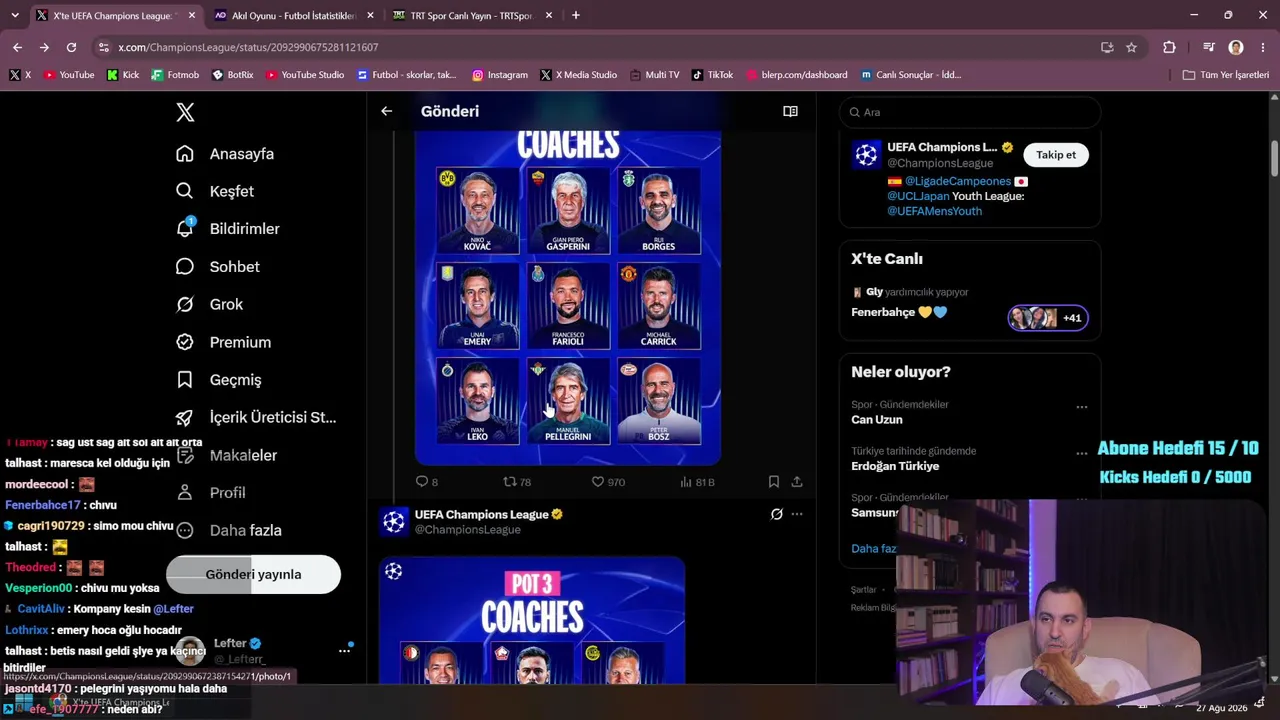1280x720 pixels.
Task: Open @UEFAMensYouth profile link
Action: [934, 211]
